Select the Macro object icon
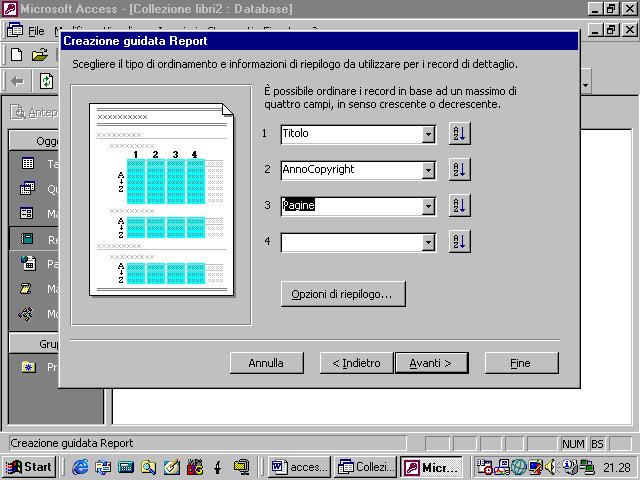 tap(25, 289)
